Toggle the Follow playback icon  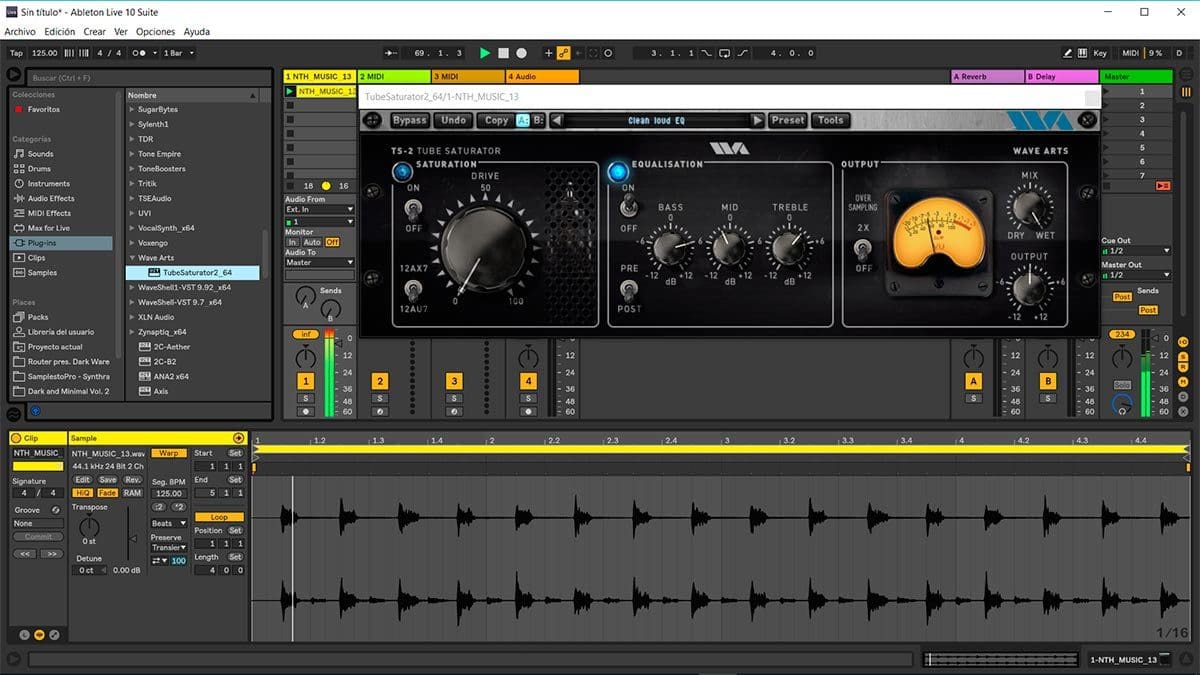pos(391,53)
